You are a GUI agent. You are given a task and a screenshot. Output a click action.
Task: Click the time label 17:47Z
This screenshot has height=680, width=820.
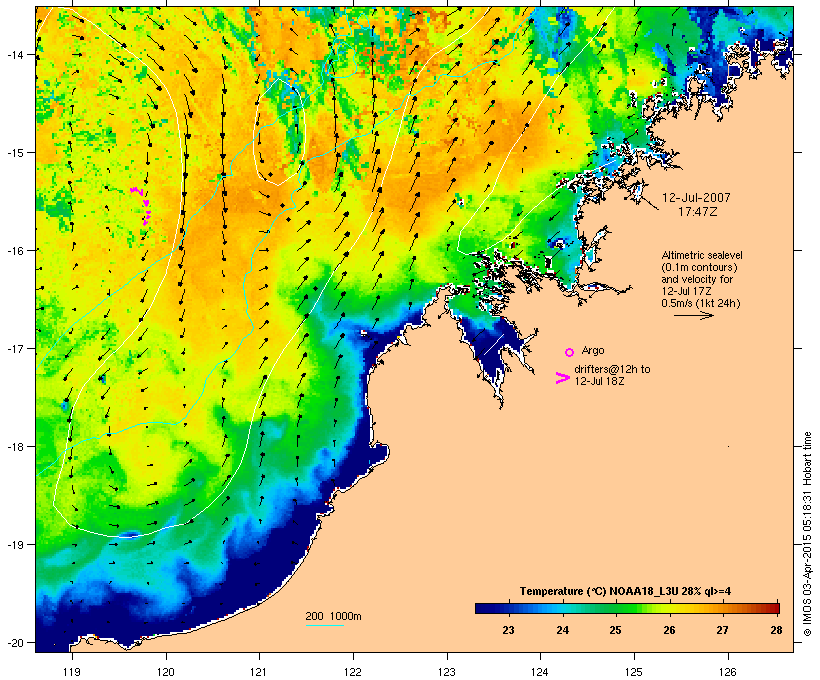pyautogui.click(x=698, y=212)
